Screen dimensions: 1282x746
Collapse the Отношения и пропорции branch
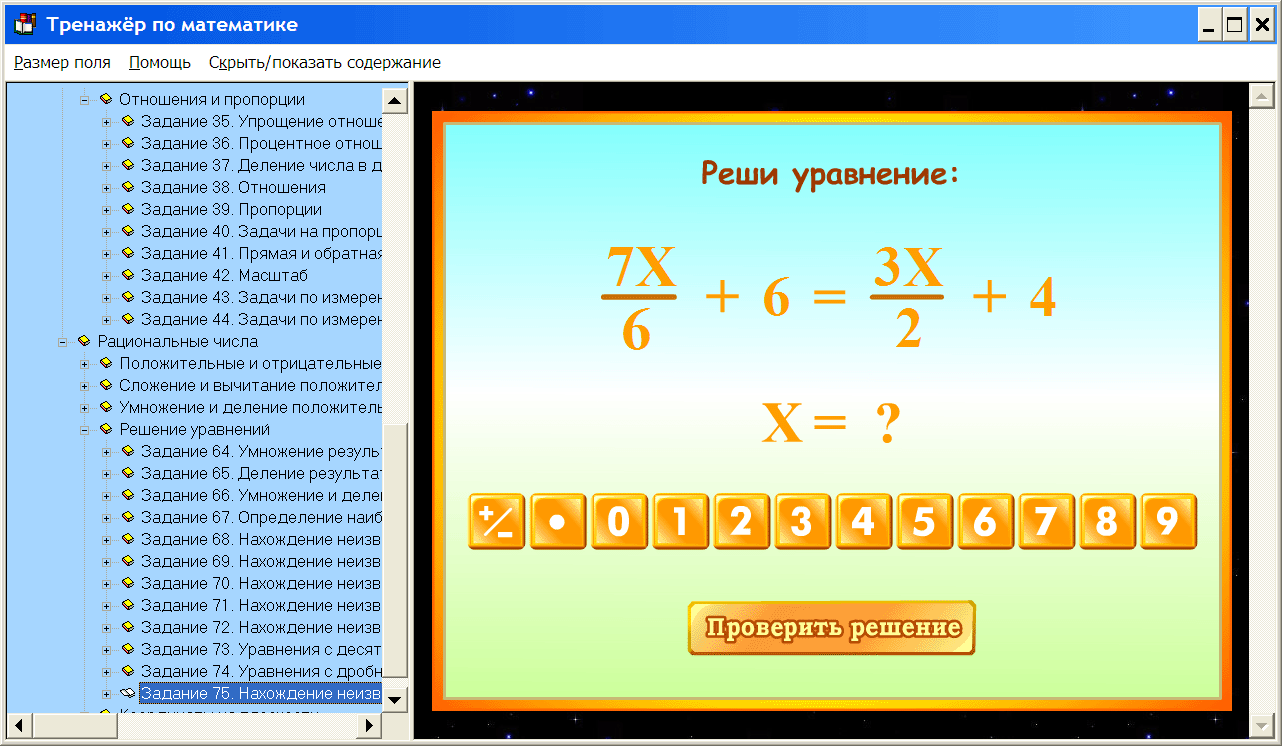(x=87, y=99)
